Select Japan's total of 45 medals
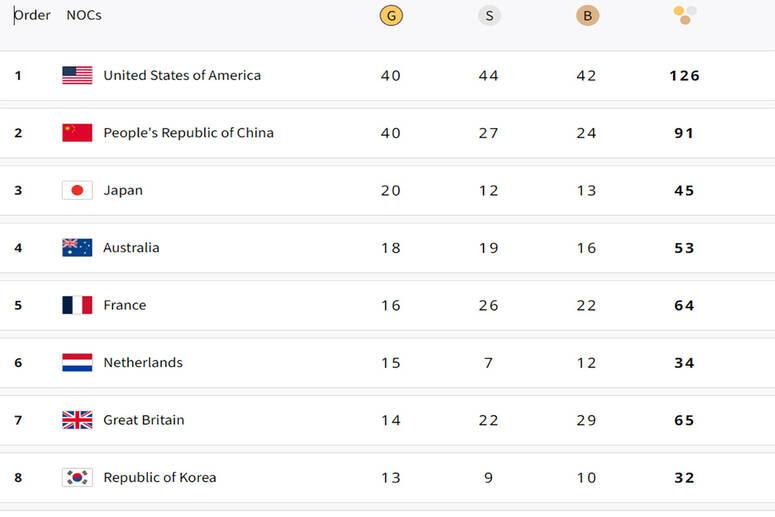The height and width of the screenshot is (517, 775). click(x=684, y=191)
